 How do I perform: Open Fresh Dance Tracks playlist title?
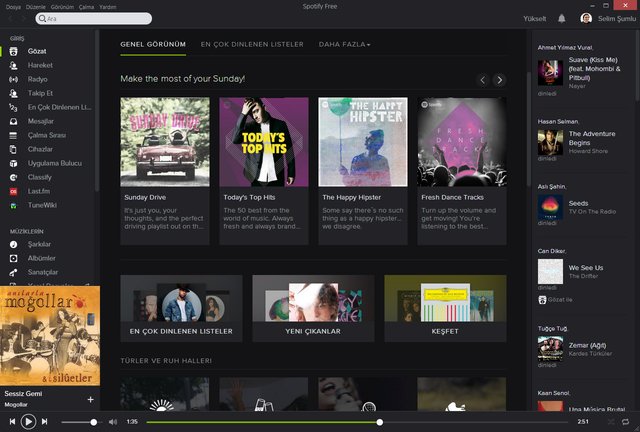tap(452, 197)
